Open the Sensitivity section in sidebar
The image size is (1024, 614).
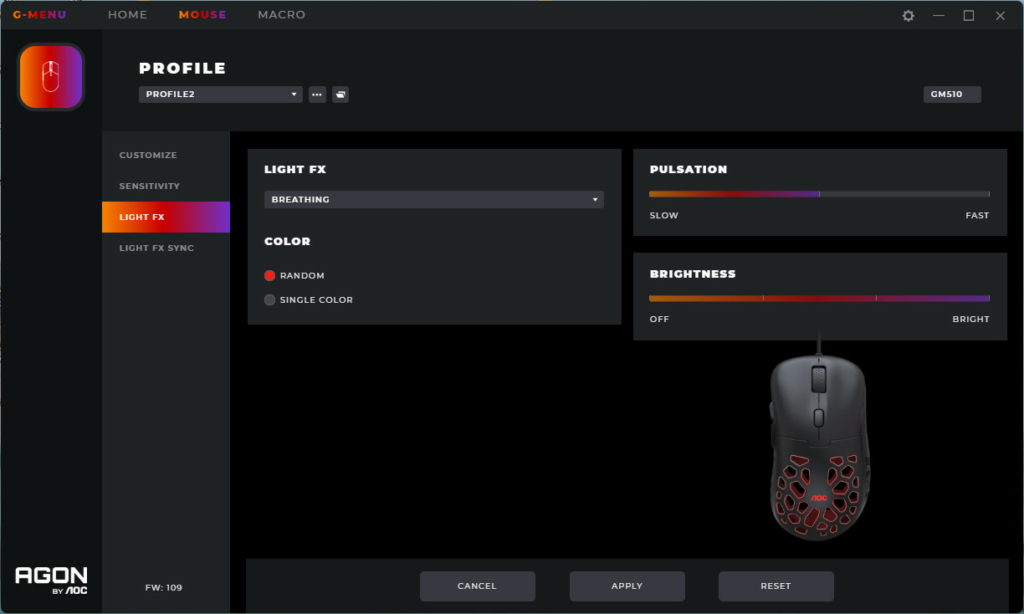tap(150, 187)
